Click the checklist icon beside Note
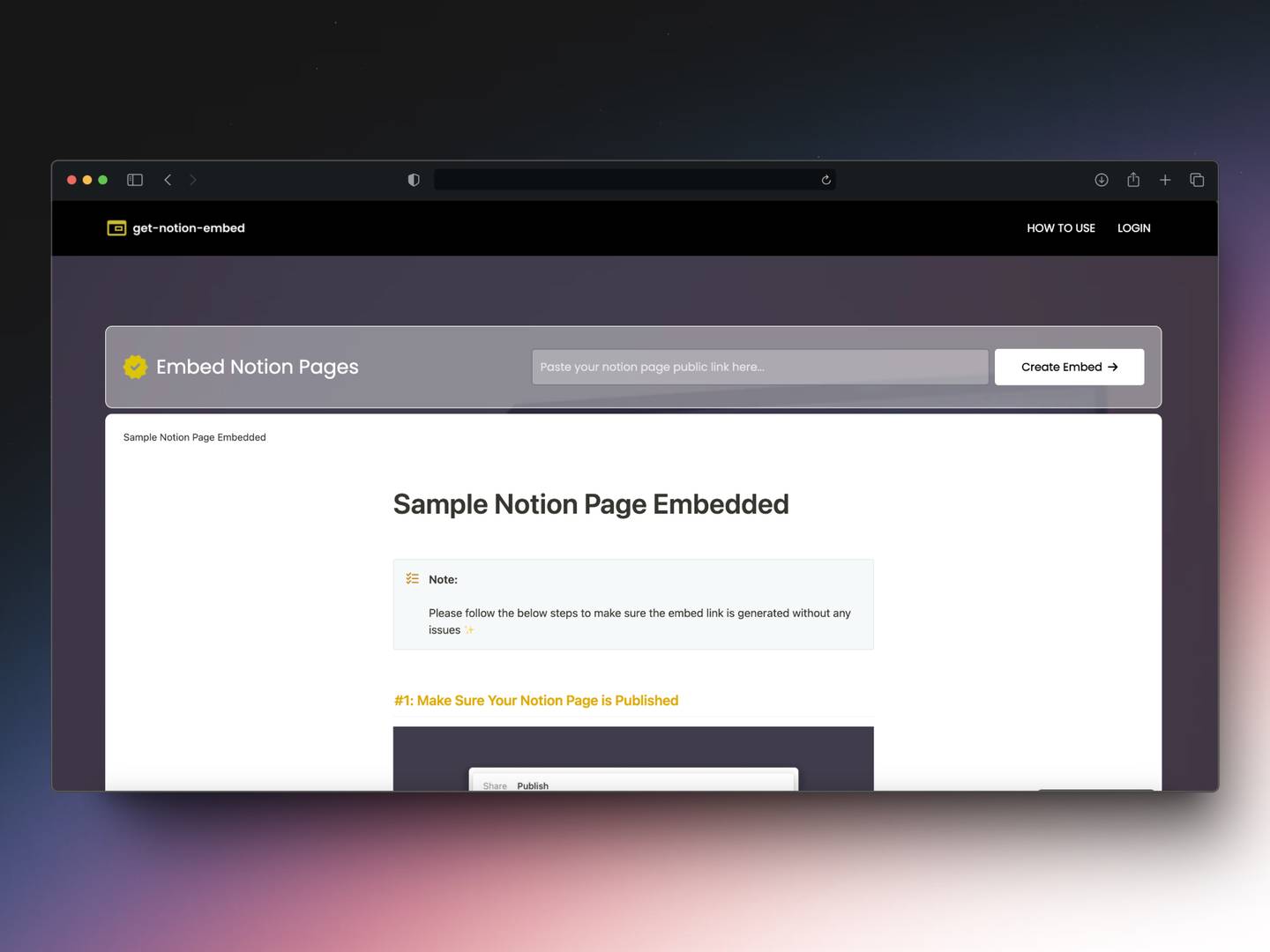Viewport: 1270px width, 952px height. pos(412,579)
